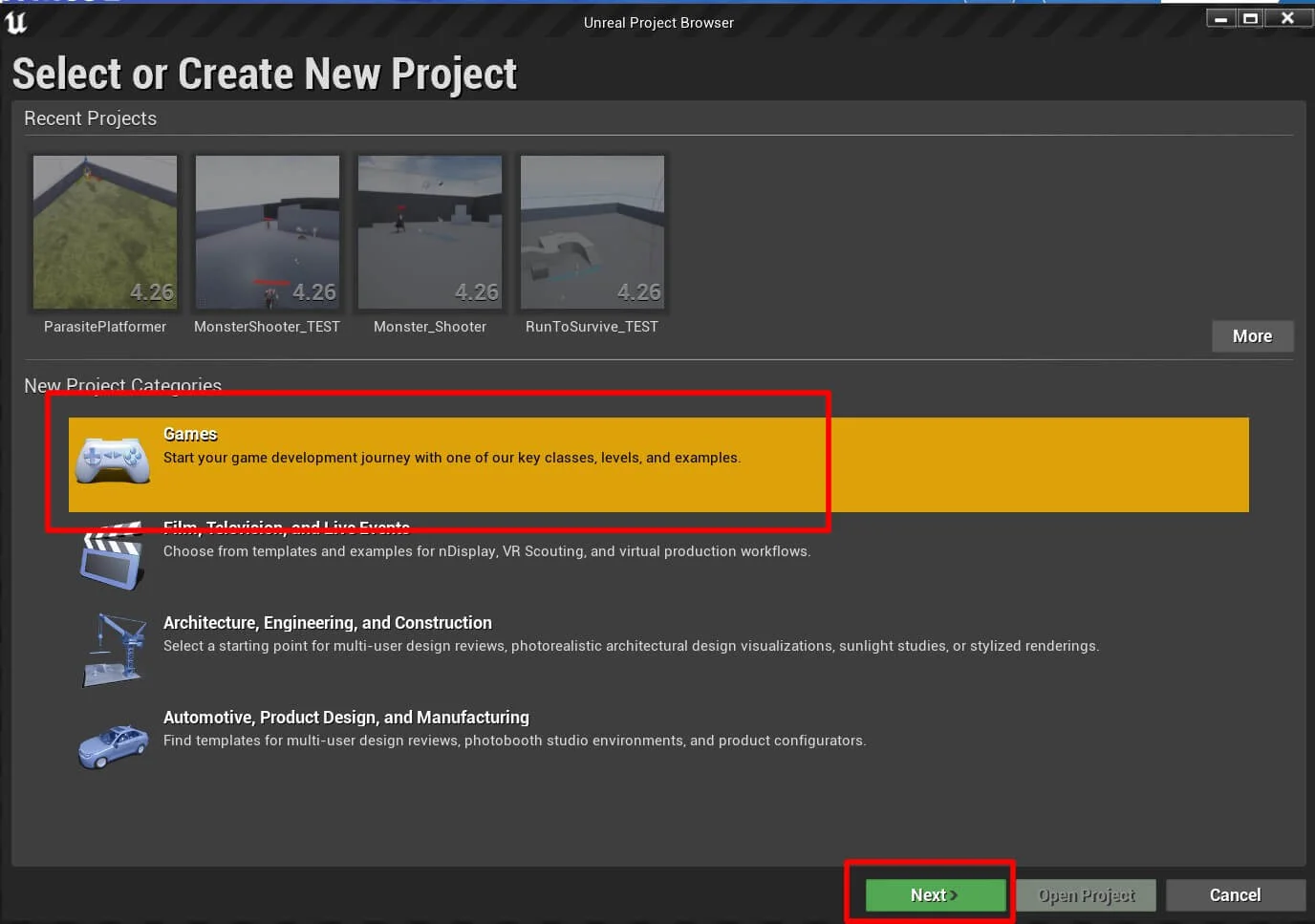Click the Monster_Shooter project name label
Screen dimensions: 1315x924
(x=430, y=327)
